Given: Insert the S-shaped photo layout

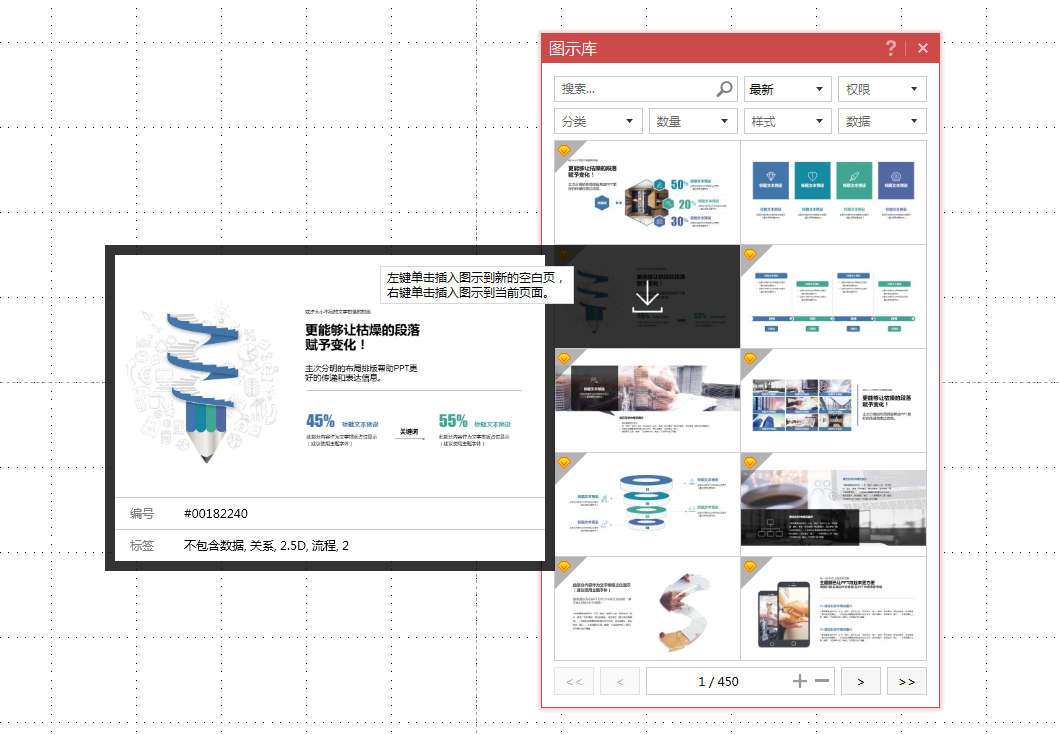Looking at the screenshot, I should 647,609.
